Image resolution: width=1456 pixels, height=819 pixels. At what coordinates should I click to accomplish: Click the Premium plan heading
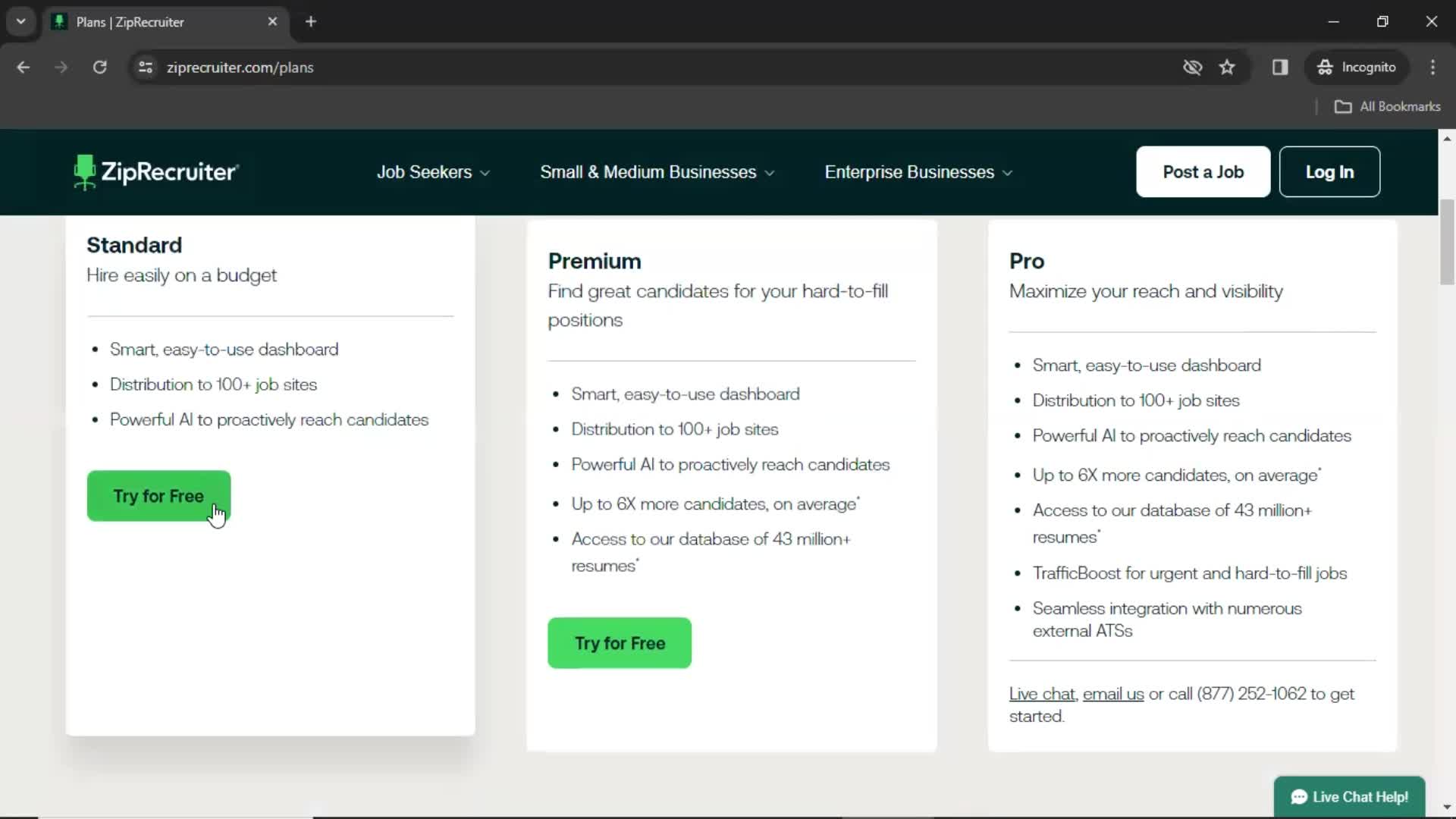[x=595, y=261]
